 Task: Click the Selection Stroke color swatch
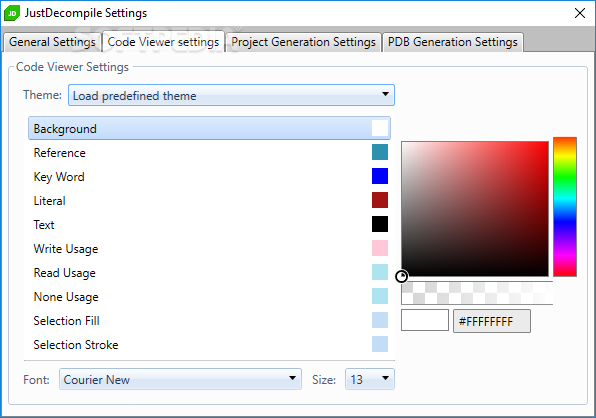coord(380,344)
